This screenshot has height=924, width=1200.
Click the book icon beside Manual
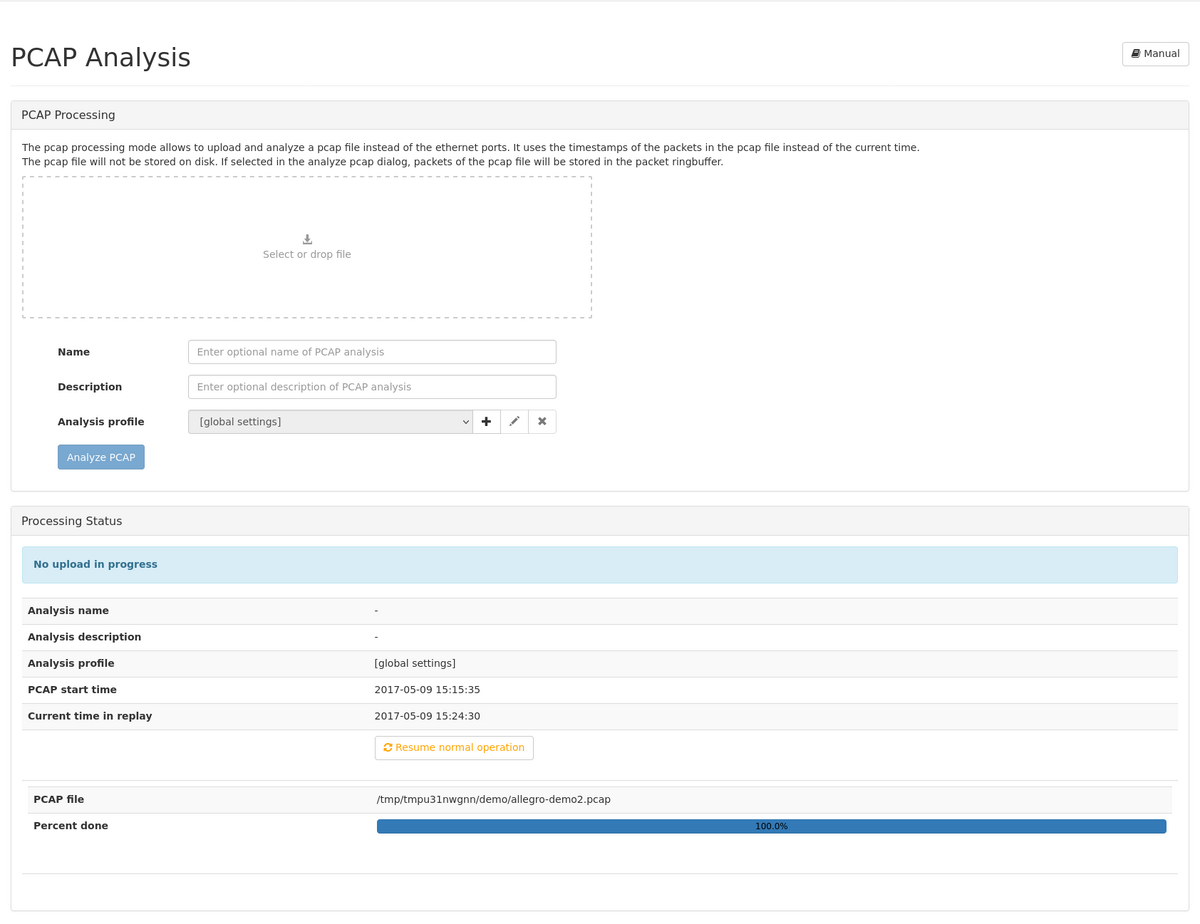click(x=1136, y=53)
